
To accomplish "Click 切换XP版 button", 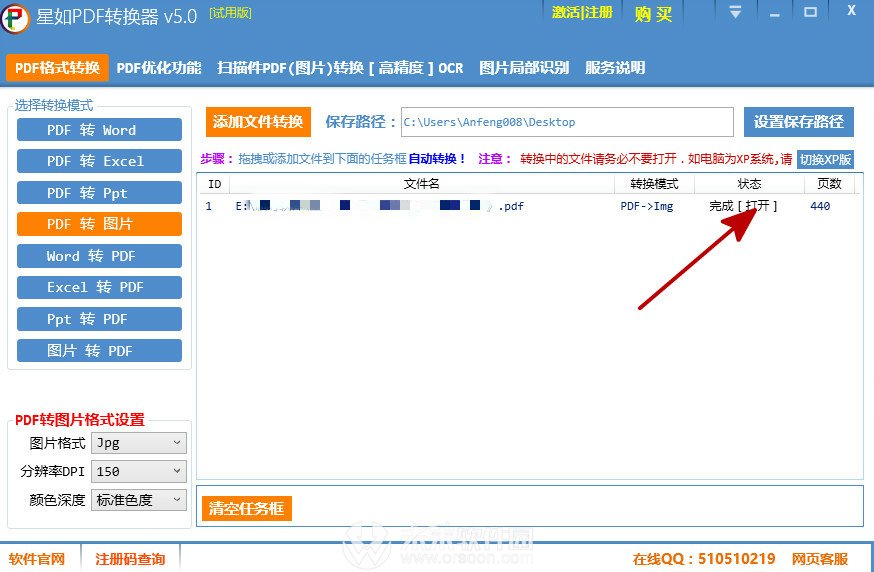I will 825,159.
